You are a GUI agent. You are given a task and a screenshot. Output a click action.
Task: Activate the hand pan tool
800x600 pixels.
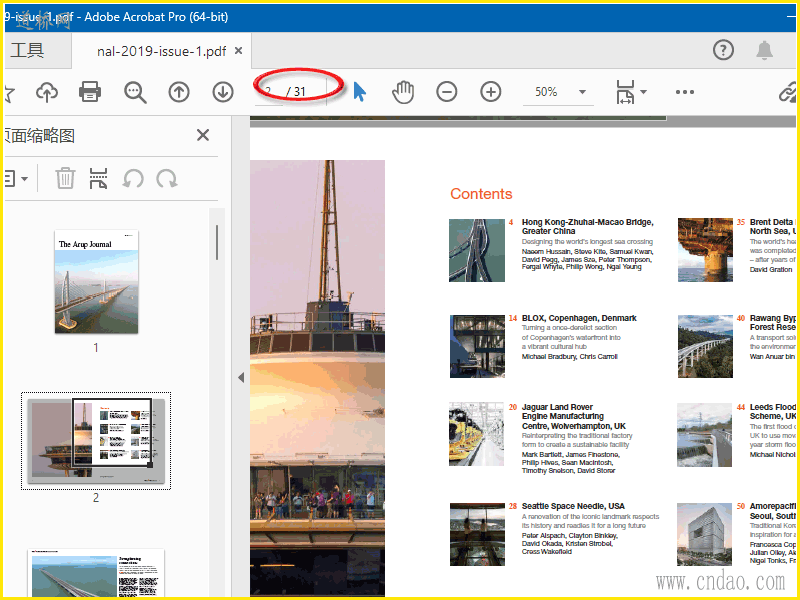(403, 92)
